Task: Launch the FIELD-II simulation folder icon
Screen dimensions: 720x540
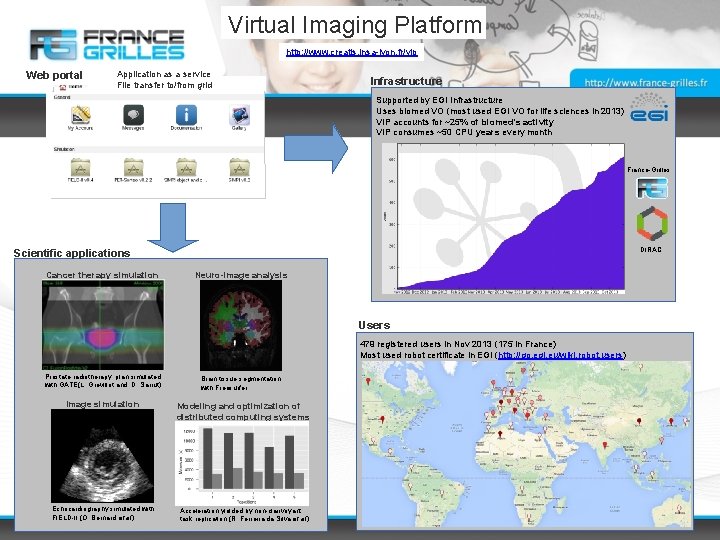Action: [x=80, y=167]
